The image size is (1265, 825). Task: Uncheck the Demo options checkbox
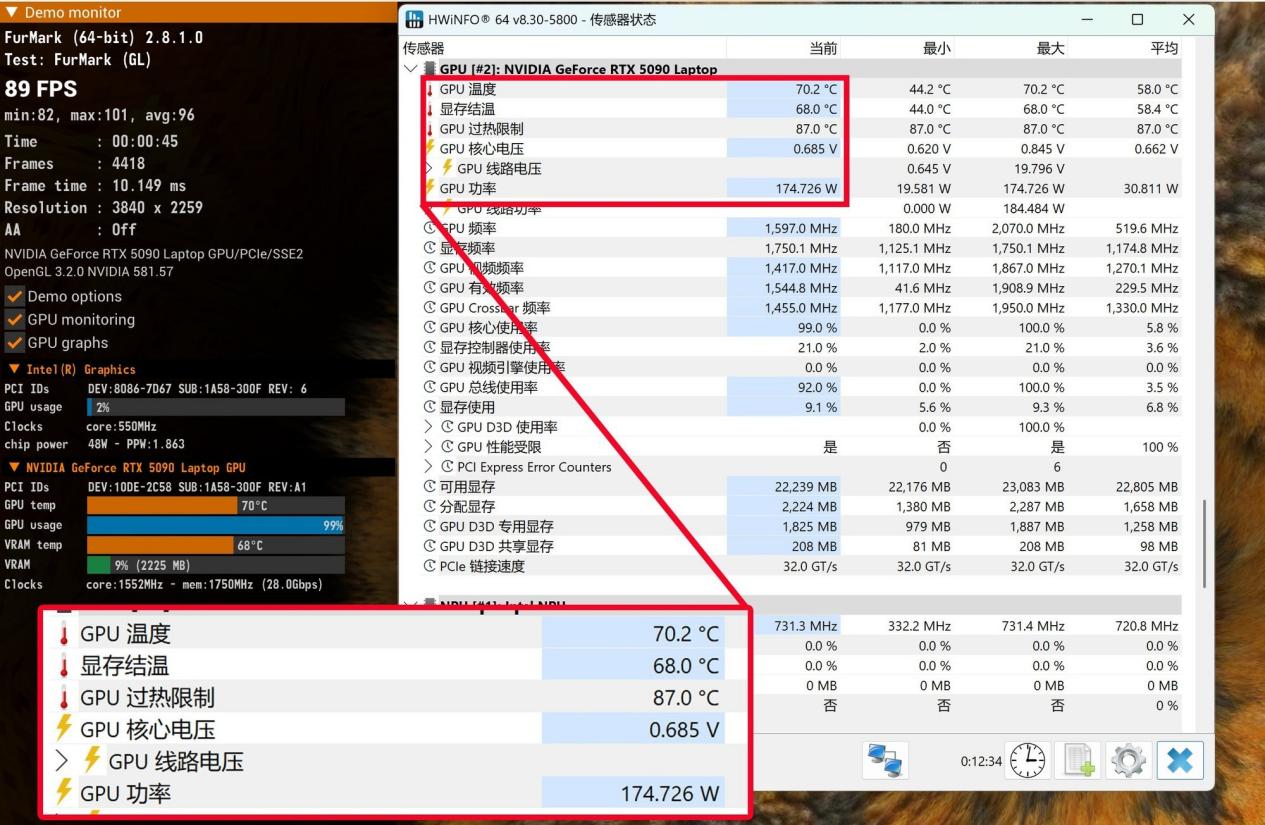(14, 297)
